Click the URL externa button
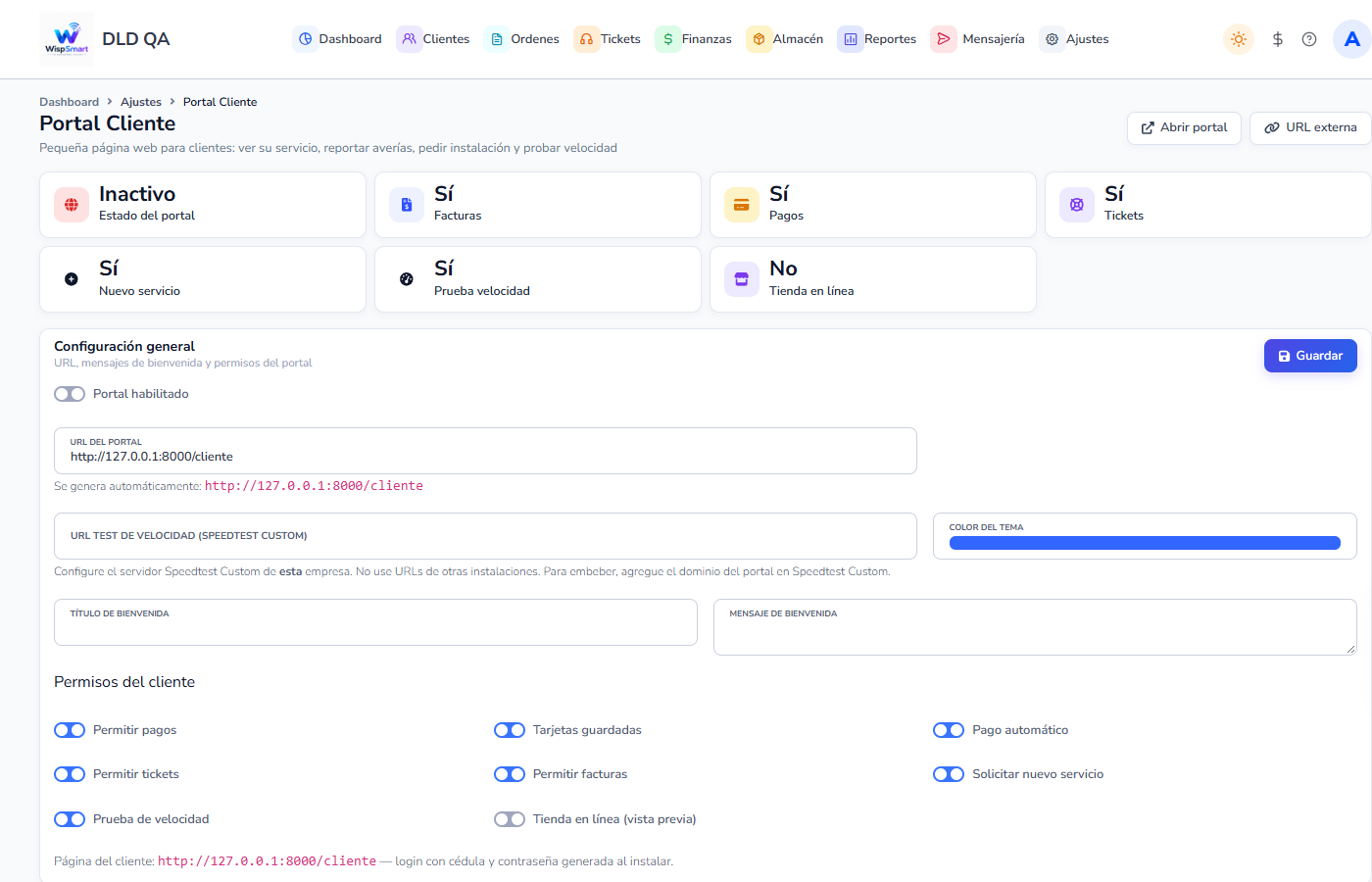 (1310, 128)
